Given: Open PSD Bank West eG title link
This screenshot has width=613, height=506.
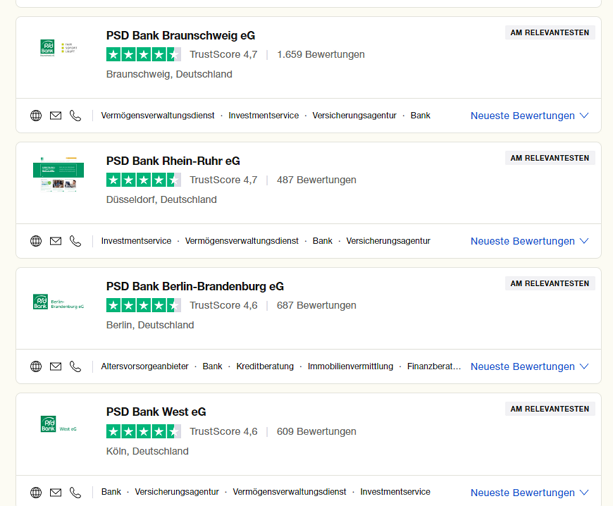Looking at the screenshot, I should pos(156,412).
